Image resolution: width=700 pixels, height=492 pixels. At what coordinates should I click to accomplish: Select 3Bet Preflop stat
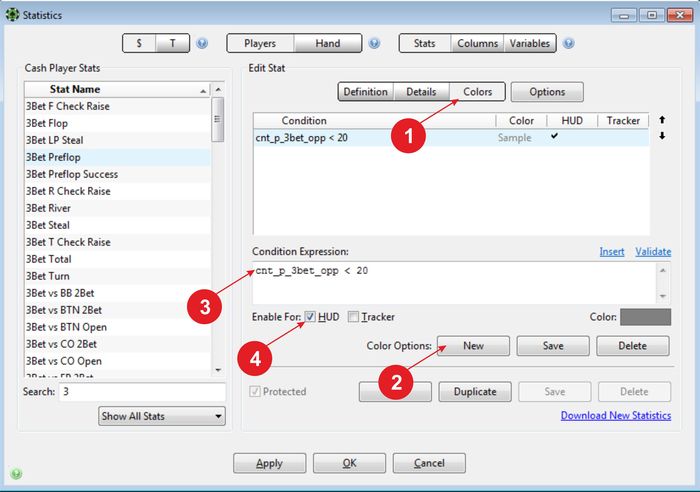(117, 157)
